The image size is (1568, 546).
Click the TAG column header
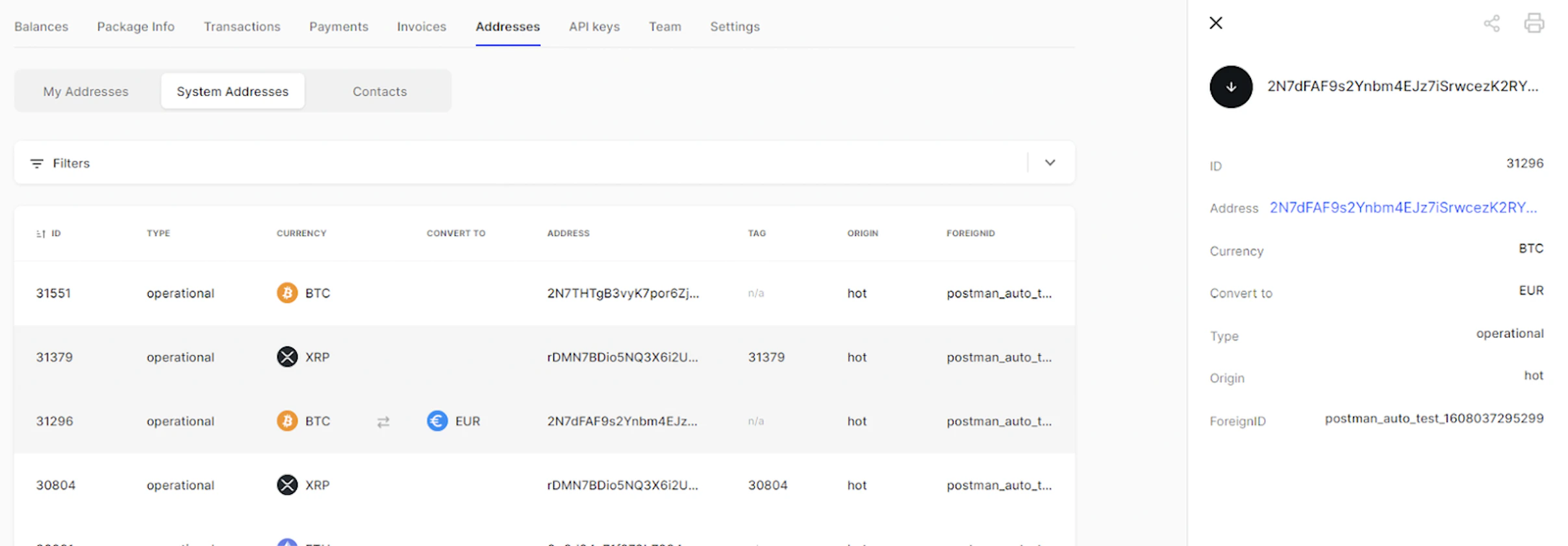(757, 233)
